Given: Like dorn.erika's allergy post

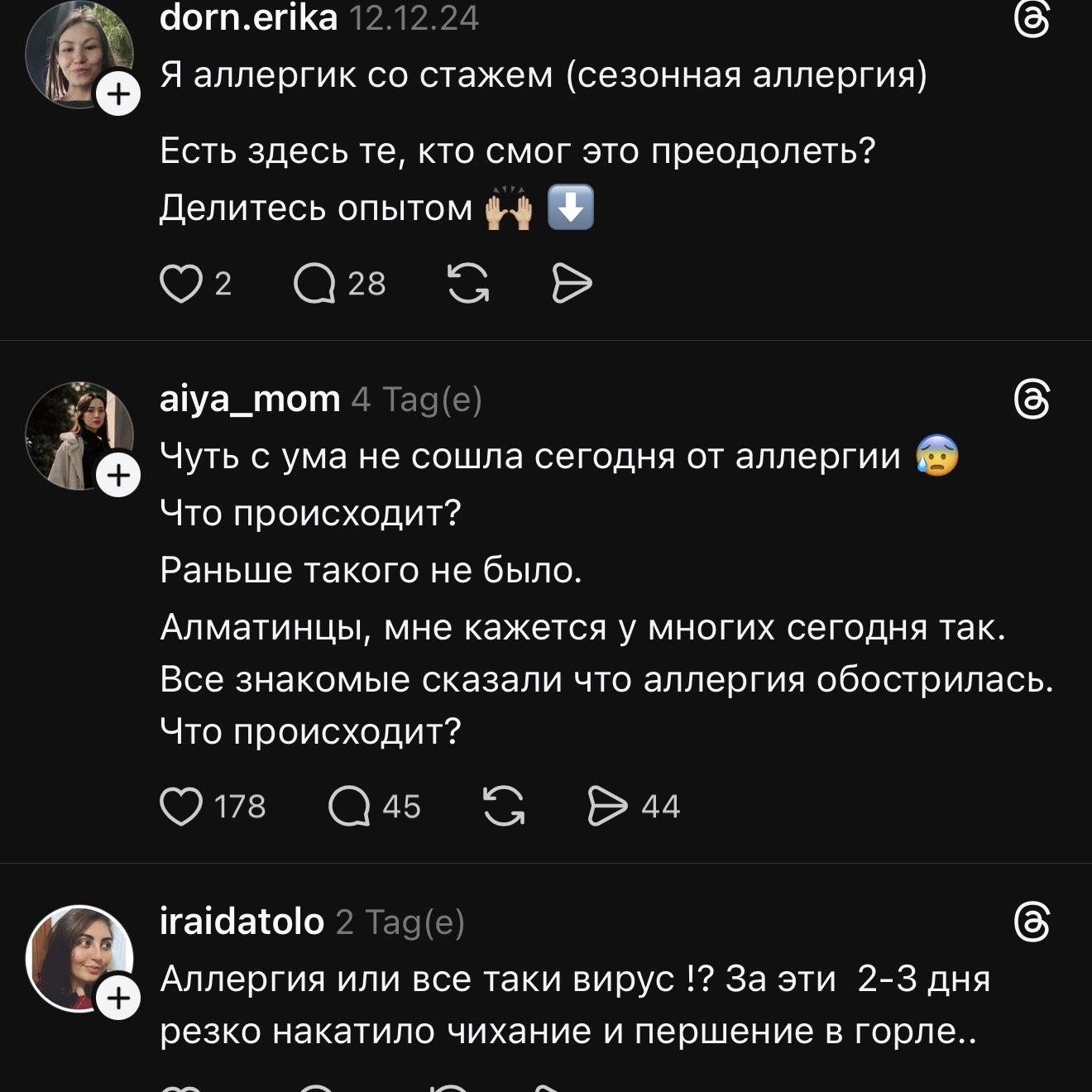Looking at the screenshot, I should tap(181, 284).
